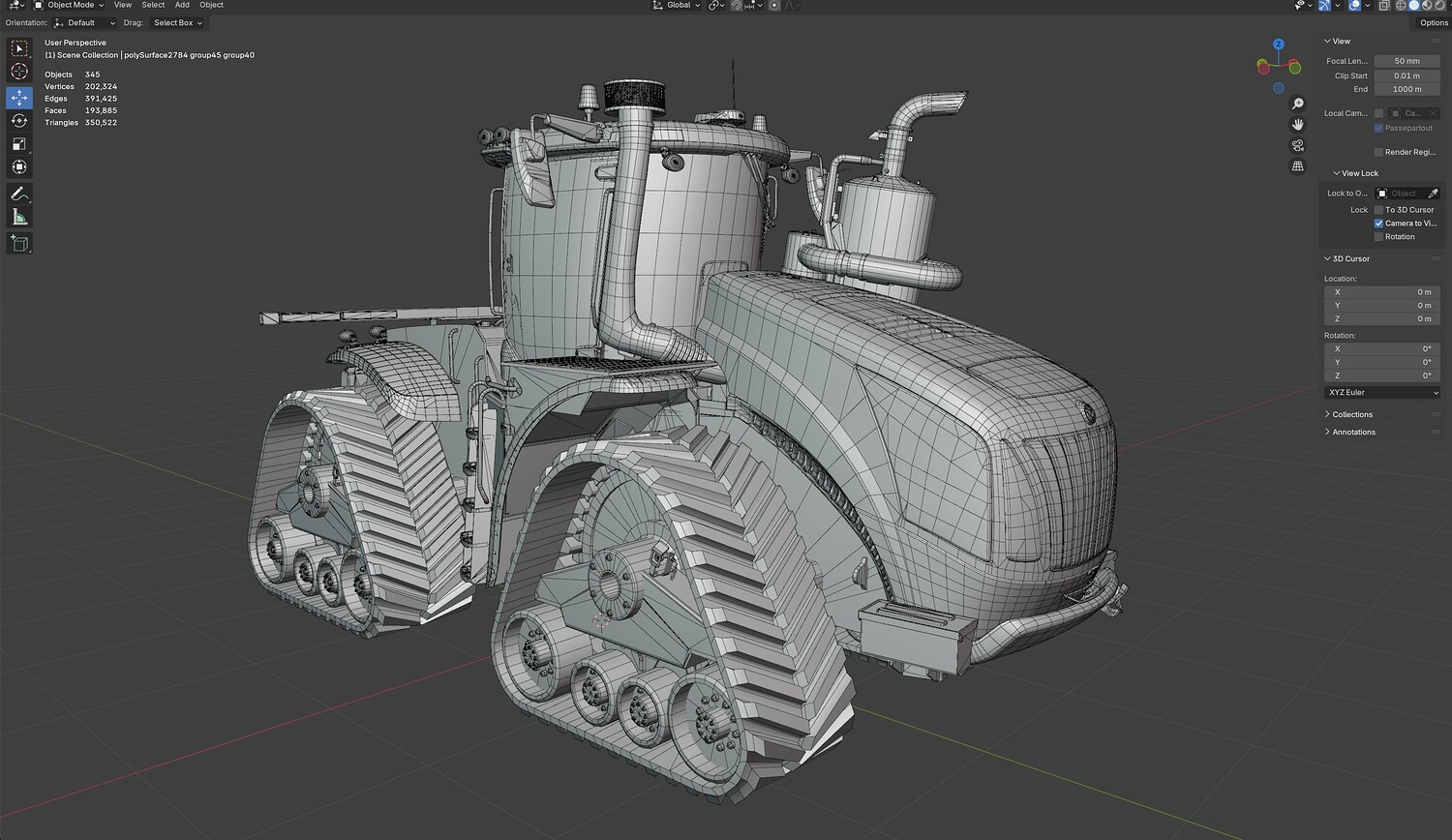Click the Lock to Object field
The image size is (1452, 840).
click(1400, 194)
